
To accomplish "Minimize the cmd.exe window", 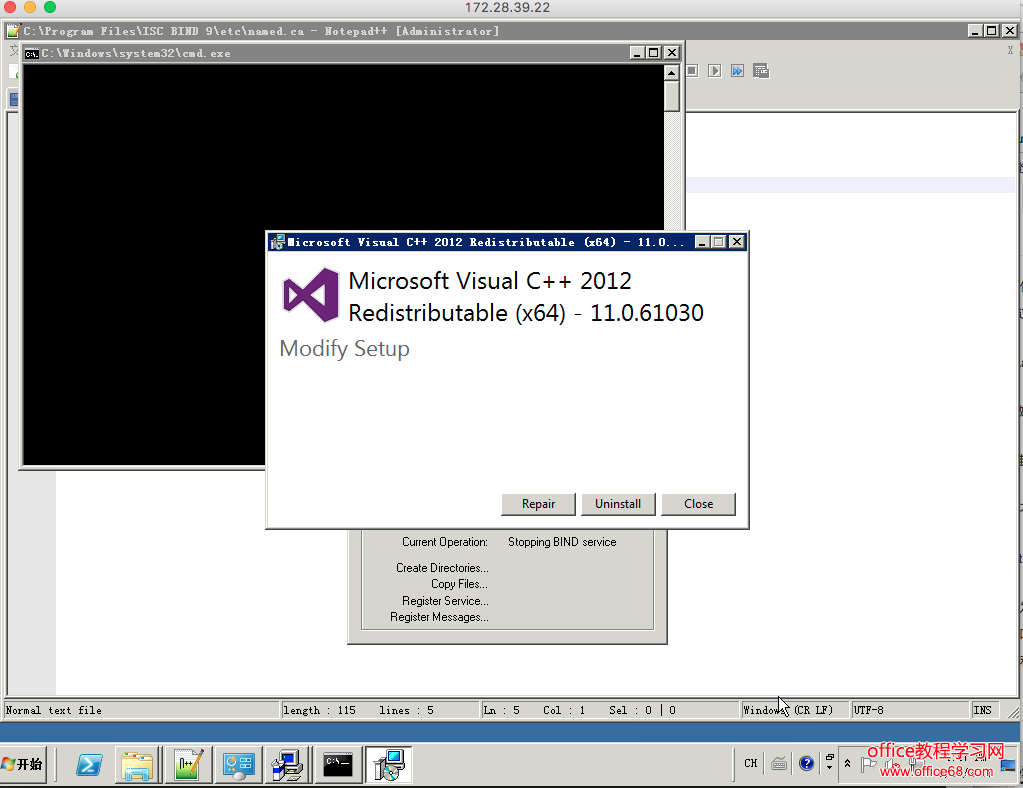I will coord(637,53).
